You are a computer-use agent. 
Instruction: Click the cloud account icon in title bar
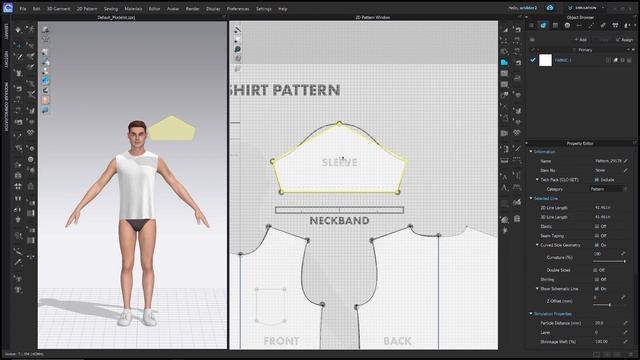(550, 8)
